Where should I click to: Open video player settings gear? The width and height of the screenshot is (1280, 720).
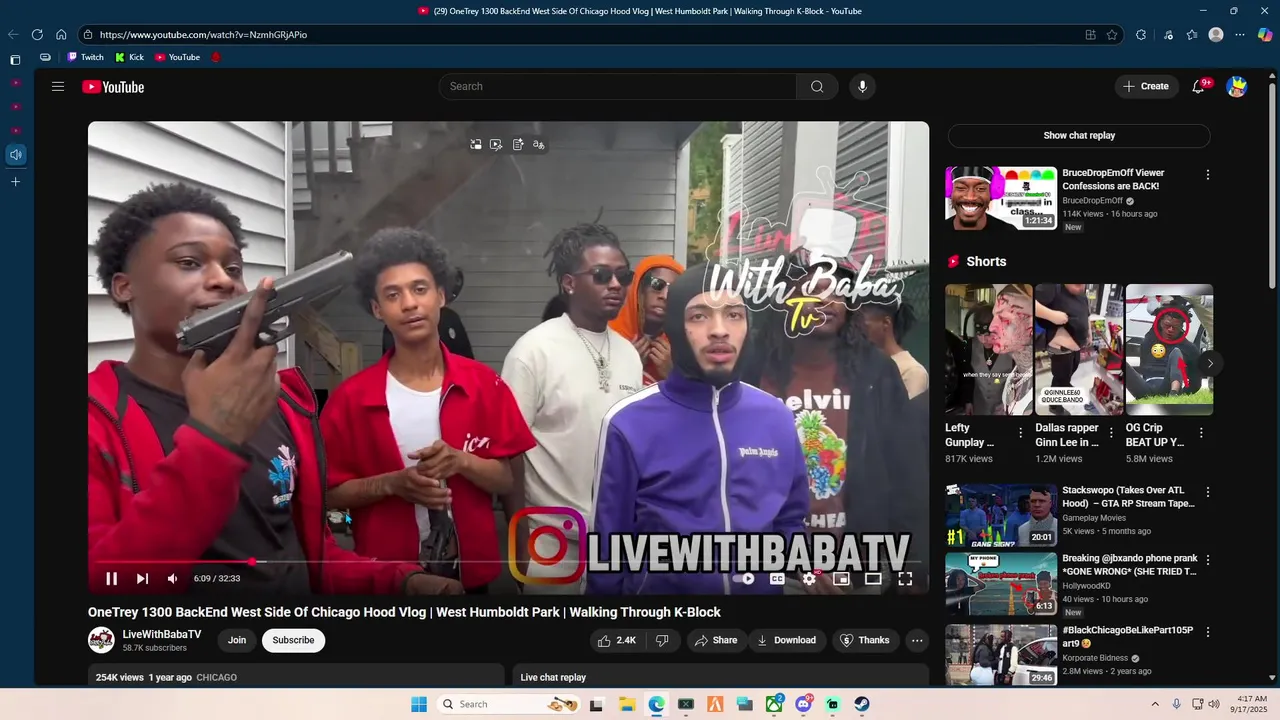coord(809,578)
